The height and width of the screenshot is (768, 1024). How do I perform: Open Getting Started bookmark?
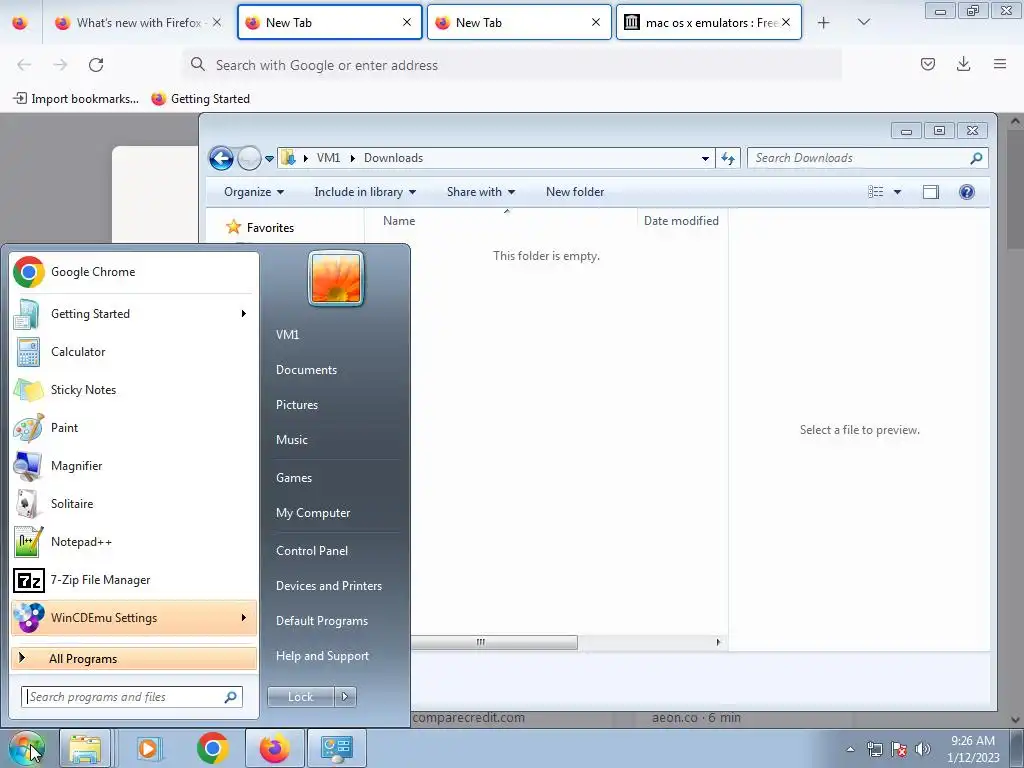tap(201, 99)
